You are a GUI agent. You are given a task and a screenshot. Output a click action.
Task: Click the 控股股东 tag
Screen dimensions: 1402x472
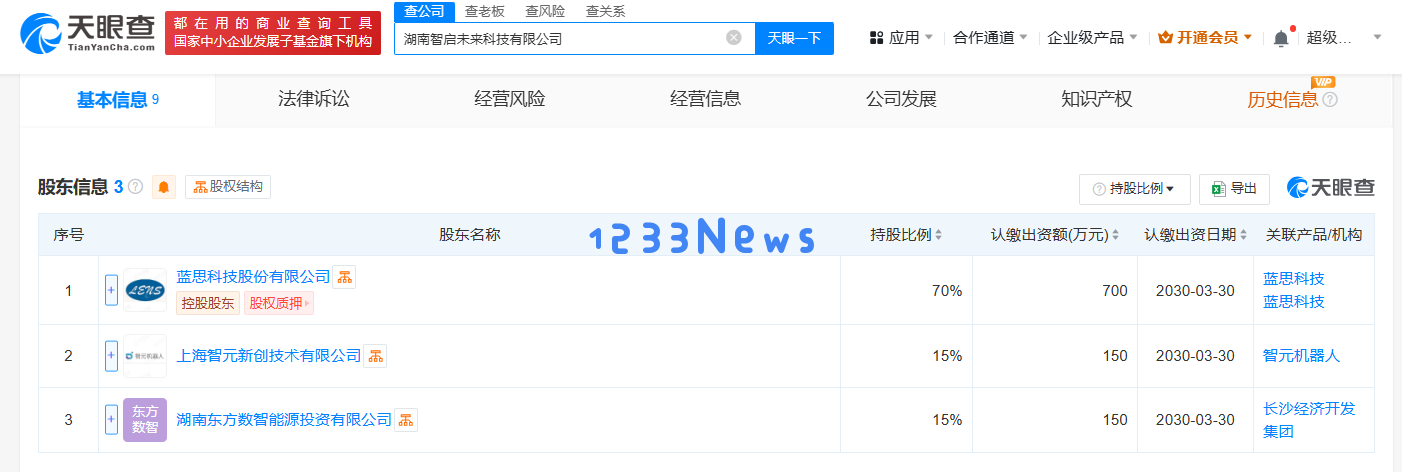[208, 303]
